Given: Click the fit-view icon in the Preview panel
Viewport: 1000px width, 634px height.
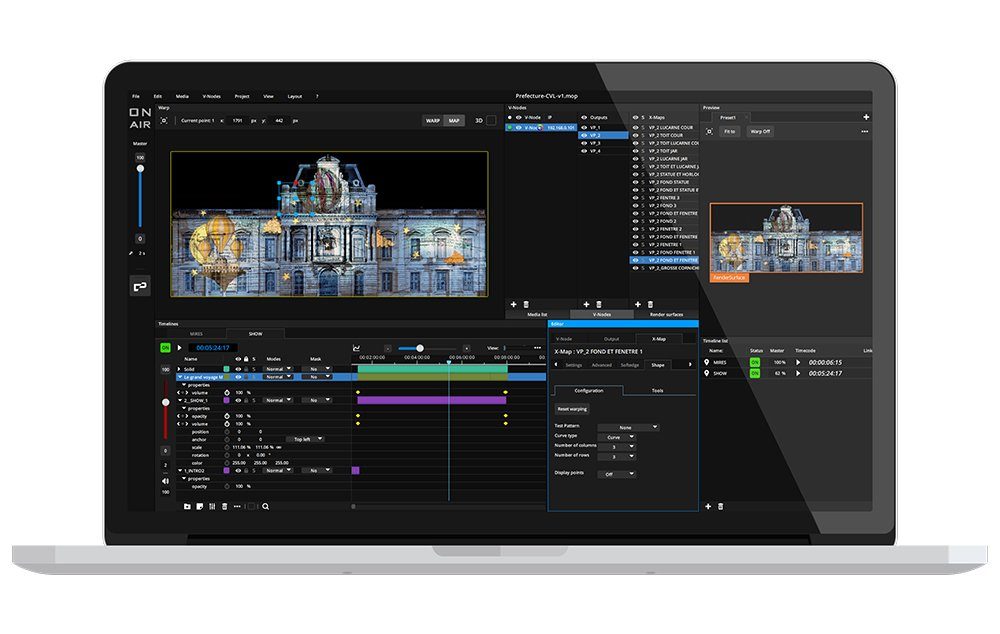Looking at the screenshot, I should pos(709,131).
